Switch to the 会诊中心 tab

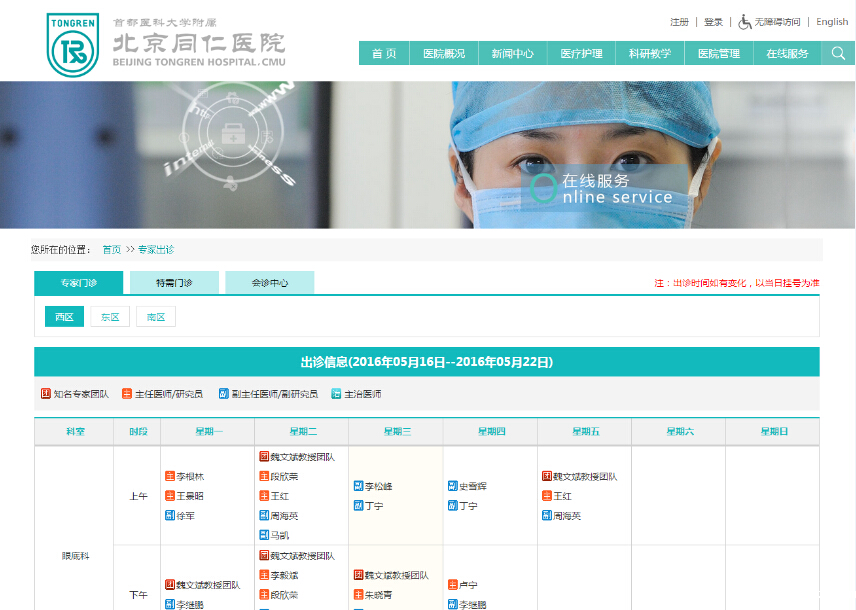coord(268,282)
